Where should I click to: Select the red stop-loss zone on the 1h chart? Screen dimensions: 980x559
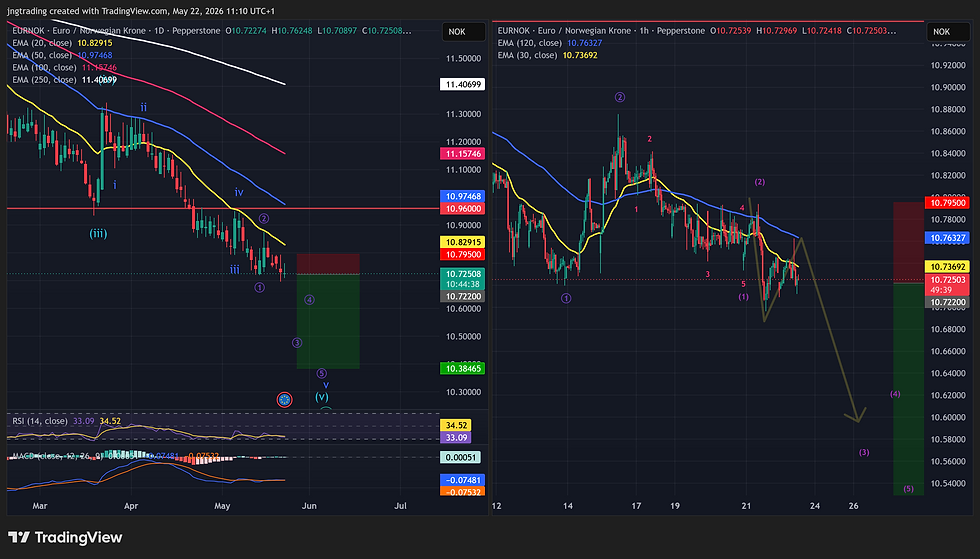(908, 243)
